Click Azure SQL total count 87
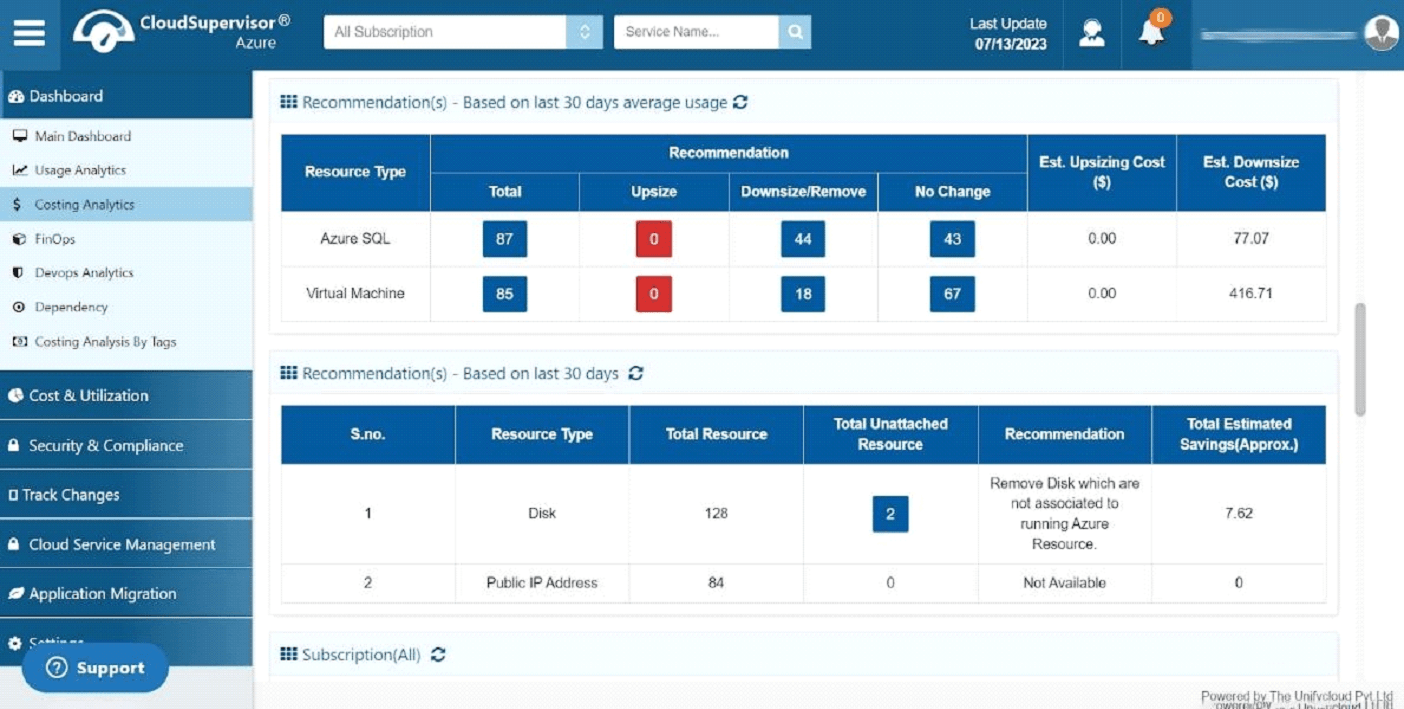This screenshot has height=709, width=1404. tap(505, 239)
